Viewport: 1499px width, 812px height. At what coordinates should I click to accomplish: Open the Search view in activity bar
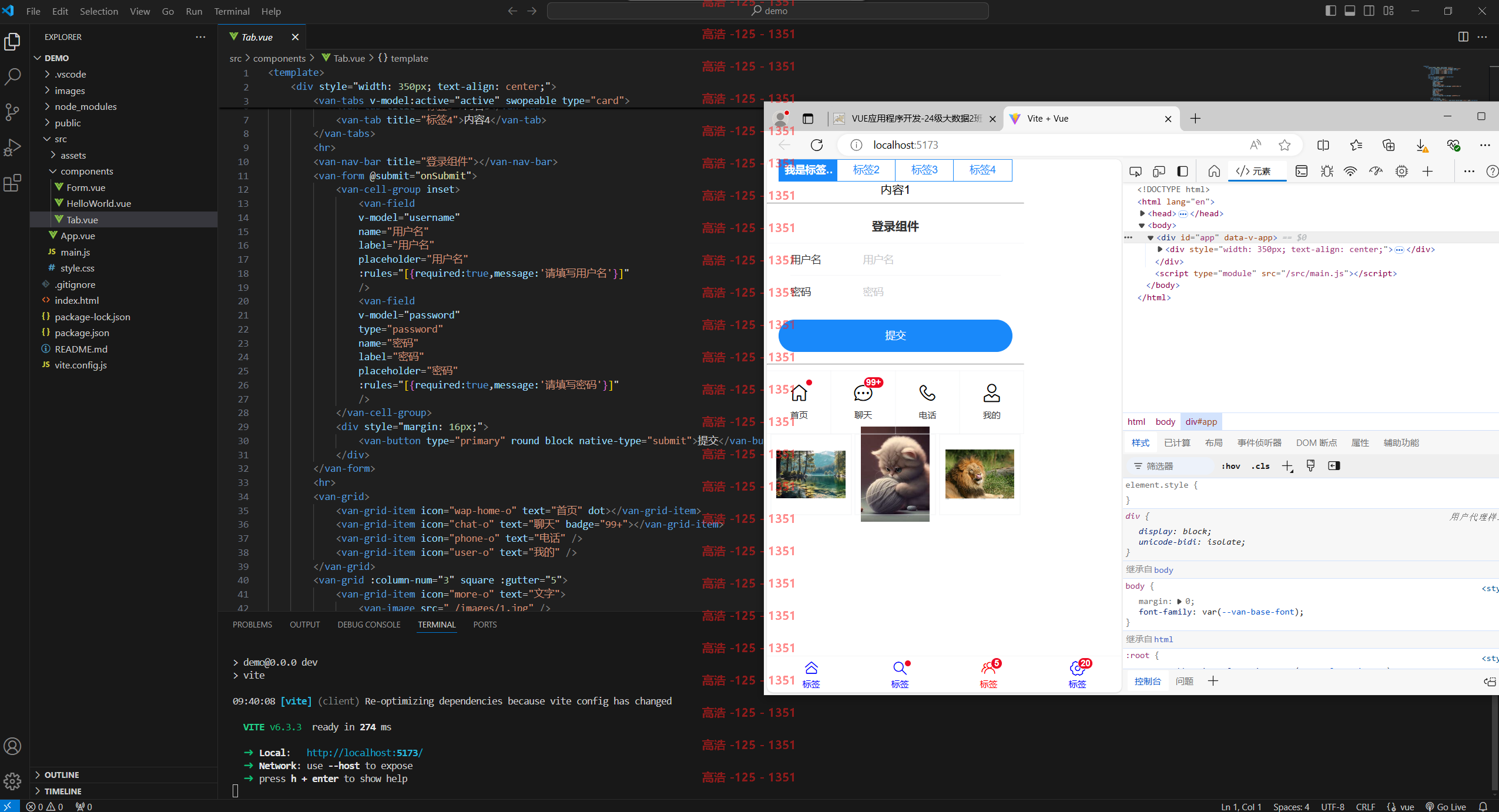click(12, 76)
